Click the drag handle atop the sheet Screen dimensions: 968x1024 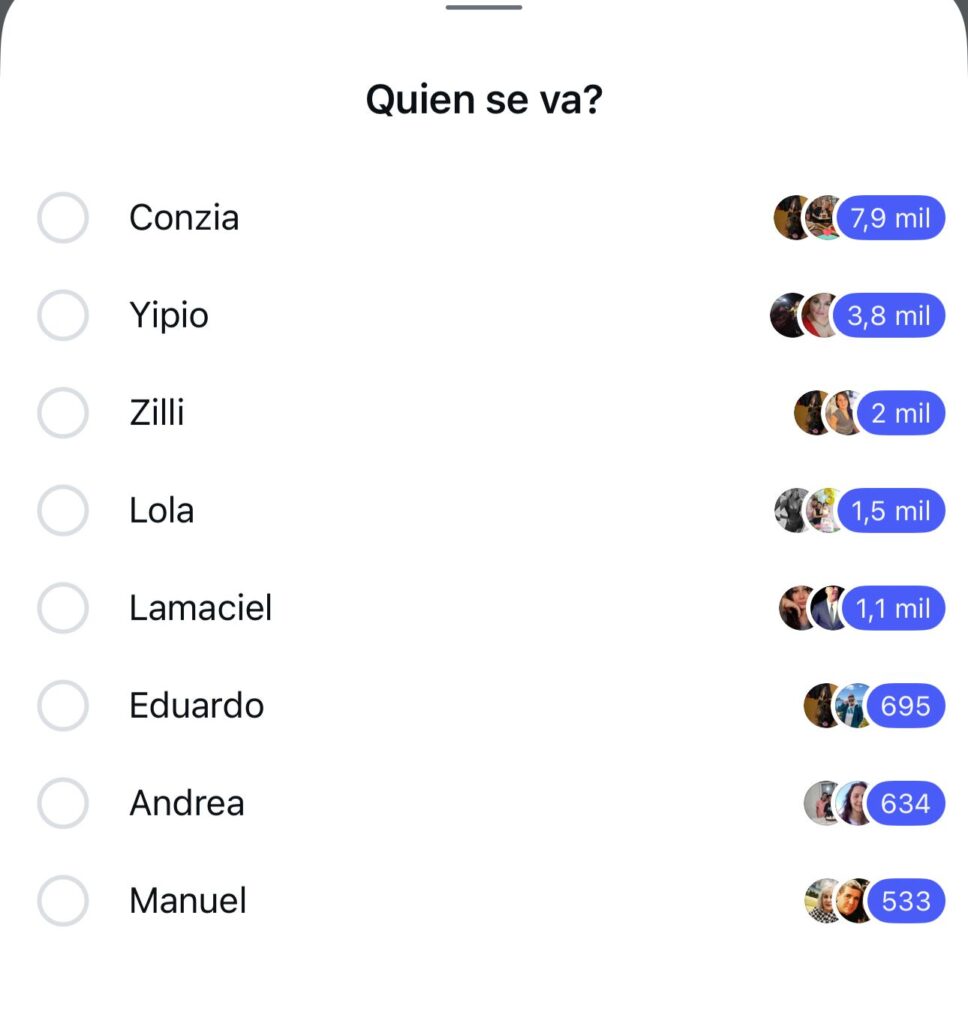click(484, 8)
